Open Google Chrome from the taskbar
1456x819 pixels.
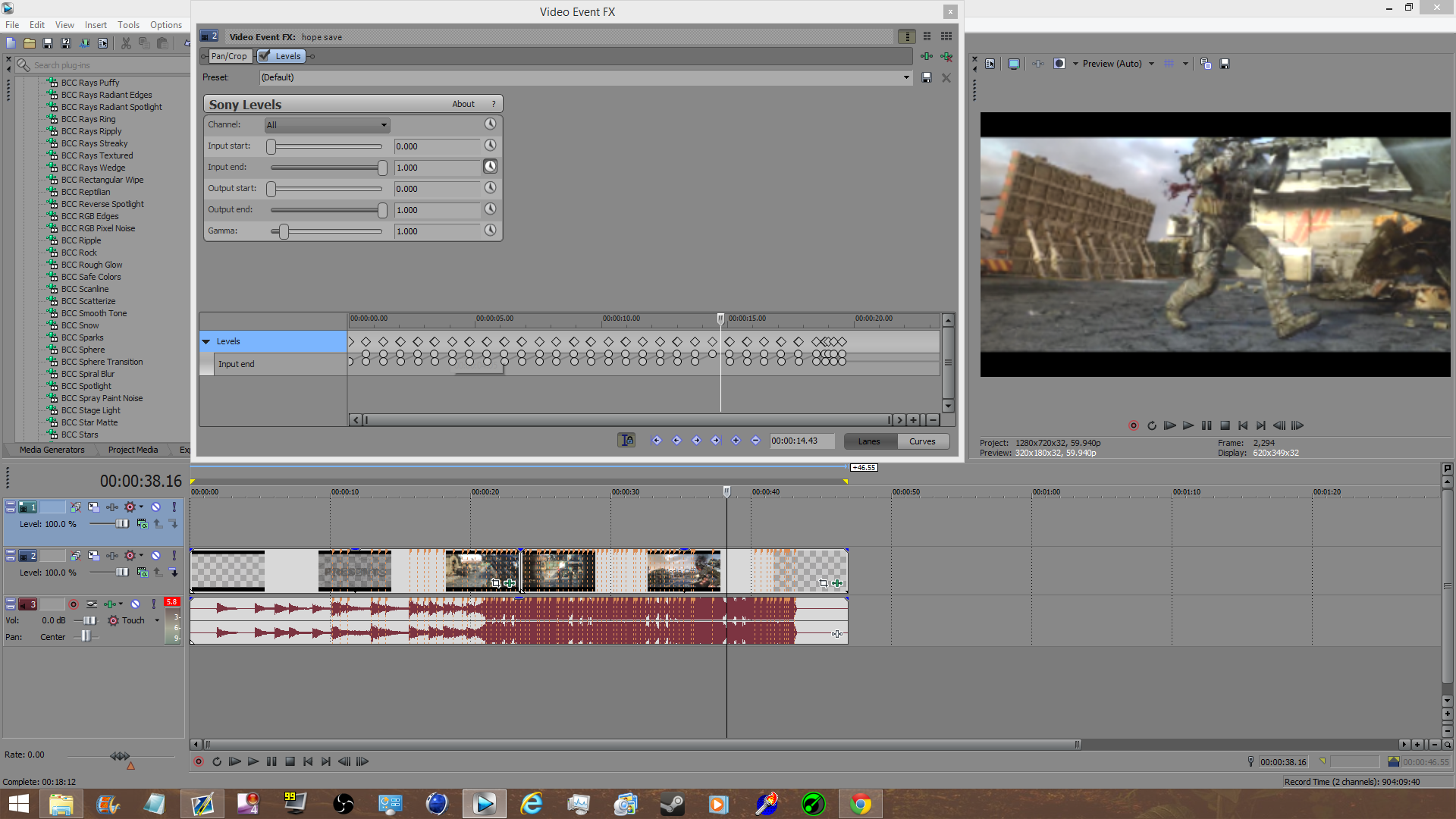[860, 804]
